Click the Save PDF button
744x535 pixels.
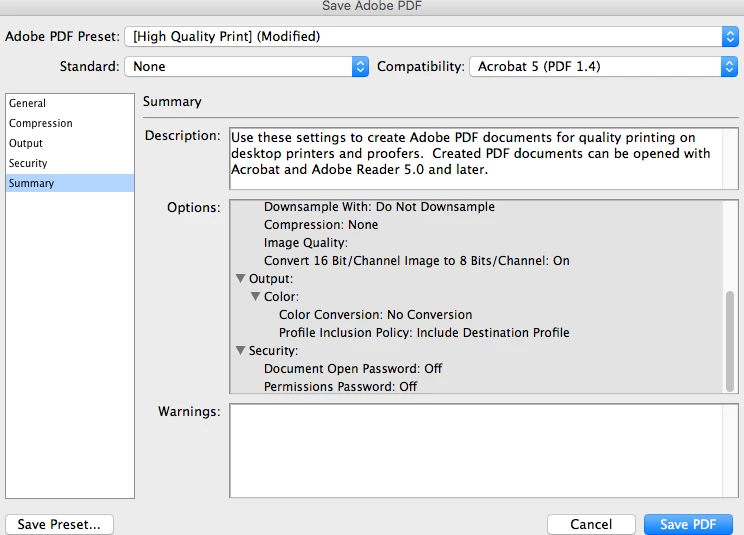[688, 524]
